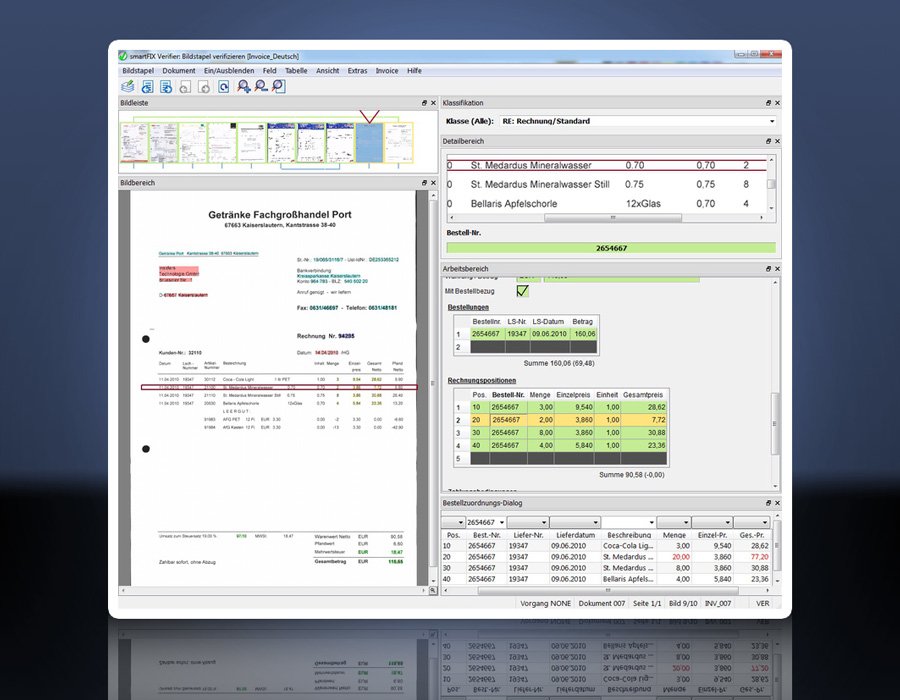Open the Ein/Ausblenden menu
Screen dimensions: 900x700
[x=229, y=71]
